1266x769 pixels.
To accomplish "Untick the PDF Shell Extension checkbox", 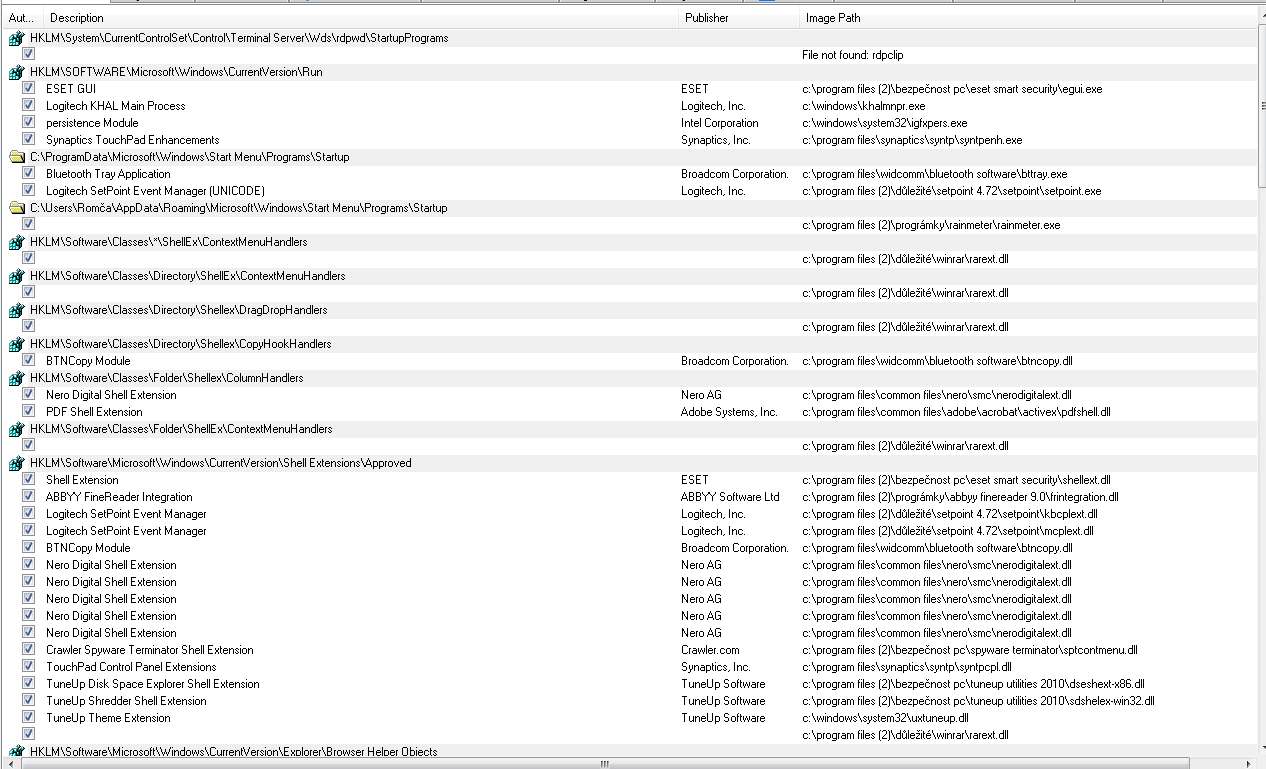I will [29, 412].
